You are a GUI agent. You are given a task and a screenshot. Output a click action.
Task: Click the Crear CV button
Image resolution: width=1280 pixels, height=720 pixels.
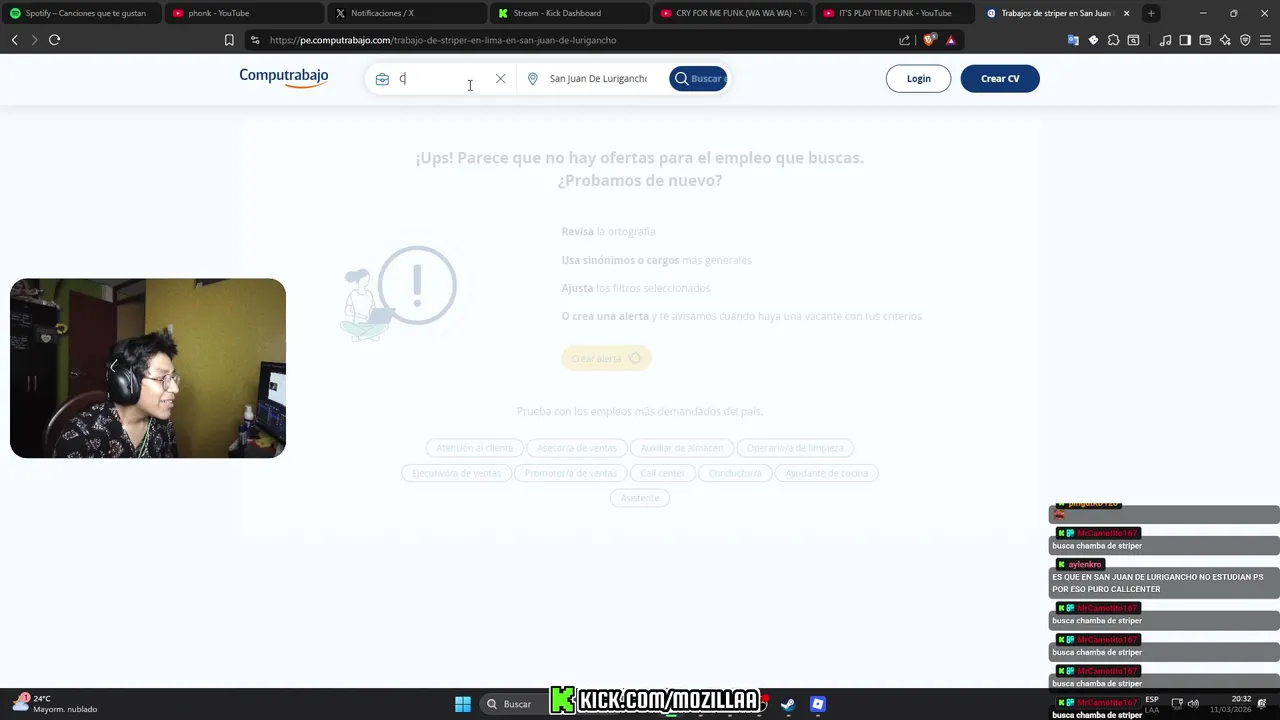pos(1000,79)
